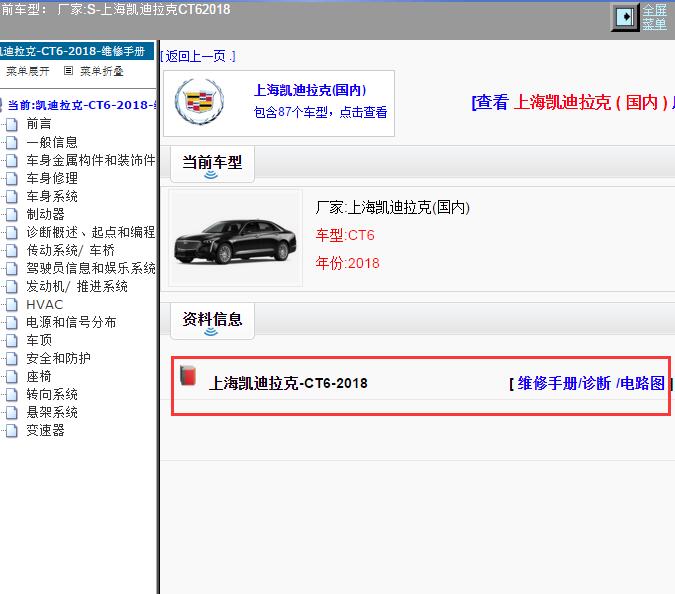Collapse all via 菜单折叠
The height and width of the screenshot is (594, 675).
pyautogui.click(x=102, y=71)
